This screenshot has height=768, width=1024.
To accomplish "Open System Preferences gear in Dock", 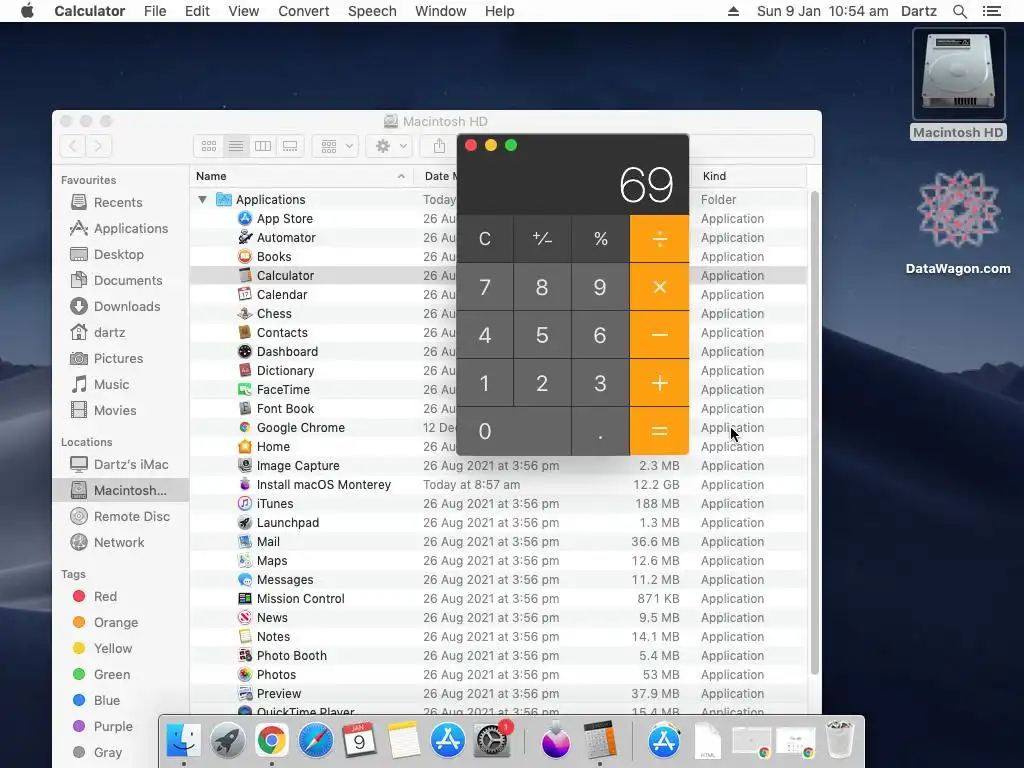I will coord(491,741).
